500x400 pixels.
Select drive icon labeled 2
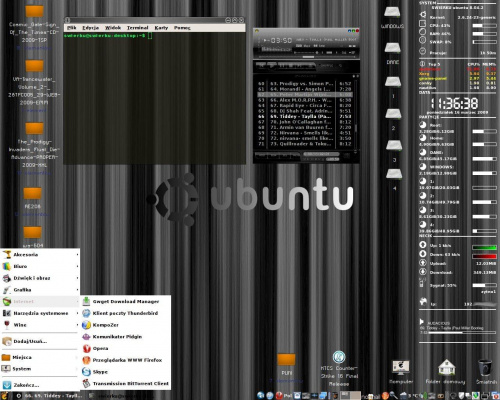(x=393, y=119)
